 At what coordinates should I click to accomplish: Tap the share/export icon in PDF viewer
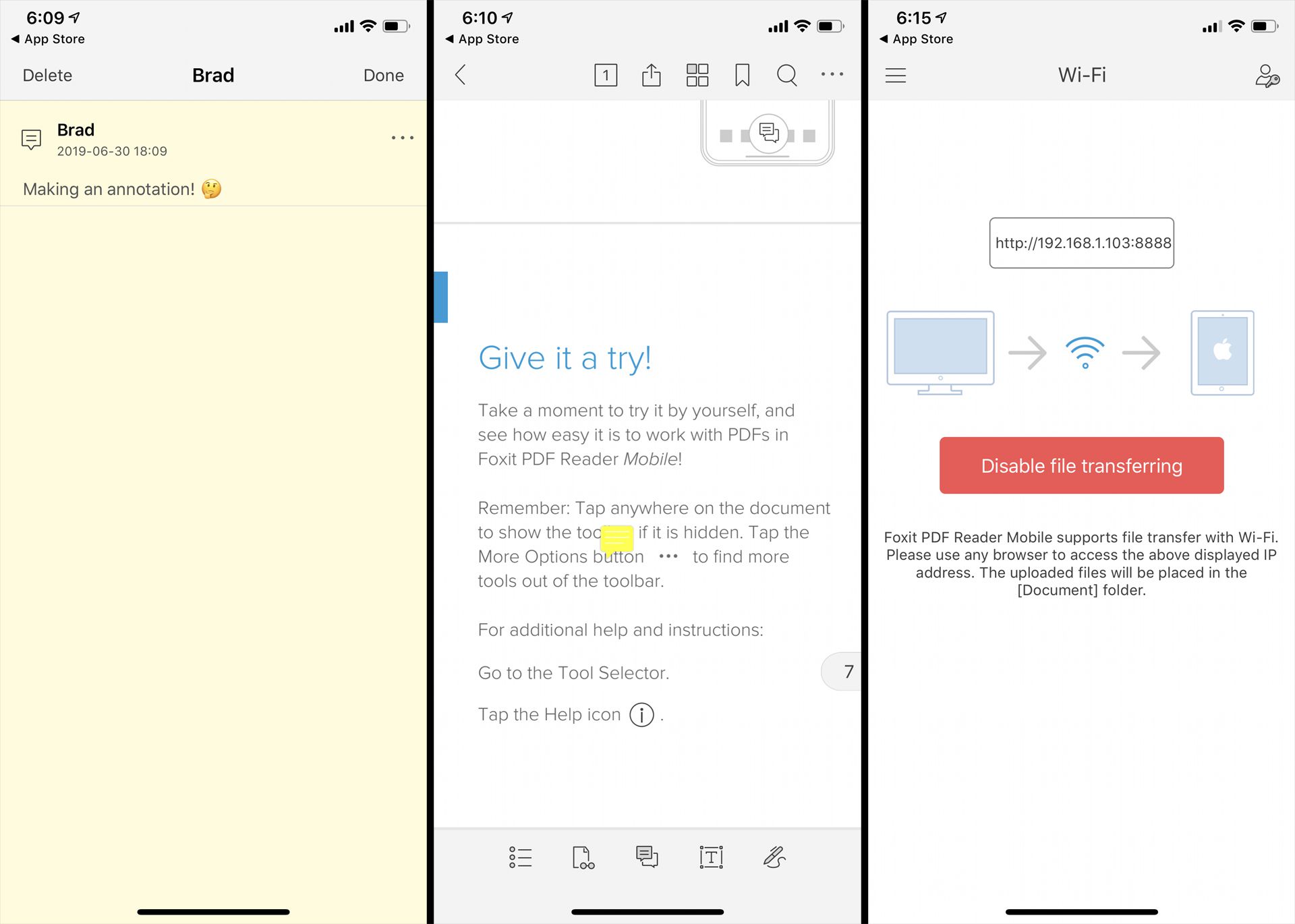point(651,75)
